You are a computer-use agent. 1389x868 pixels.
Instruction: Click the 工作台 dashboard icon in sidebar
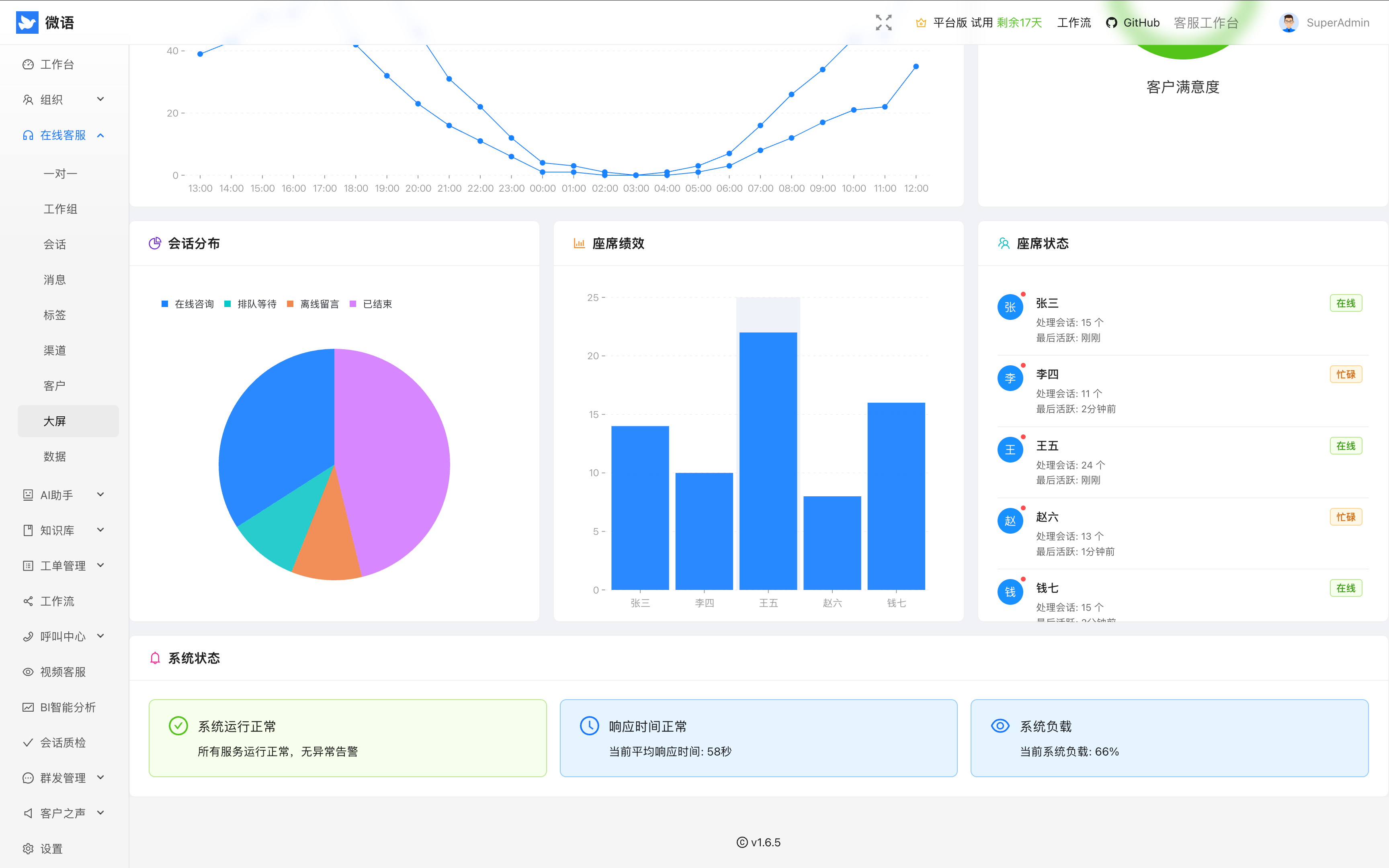click(28, 64)
